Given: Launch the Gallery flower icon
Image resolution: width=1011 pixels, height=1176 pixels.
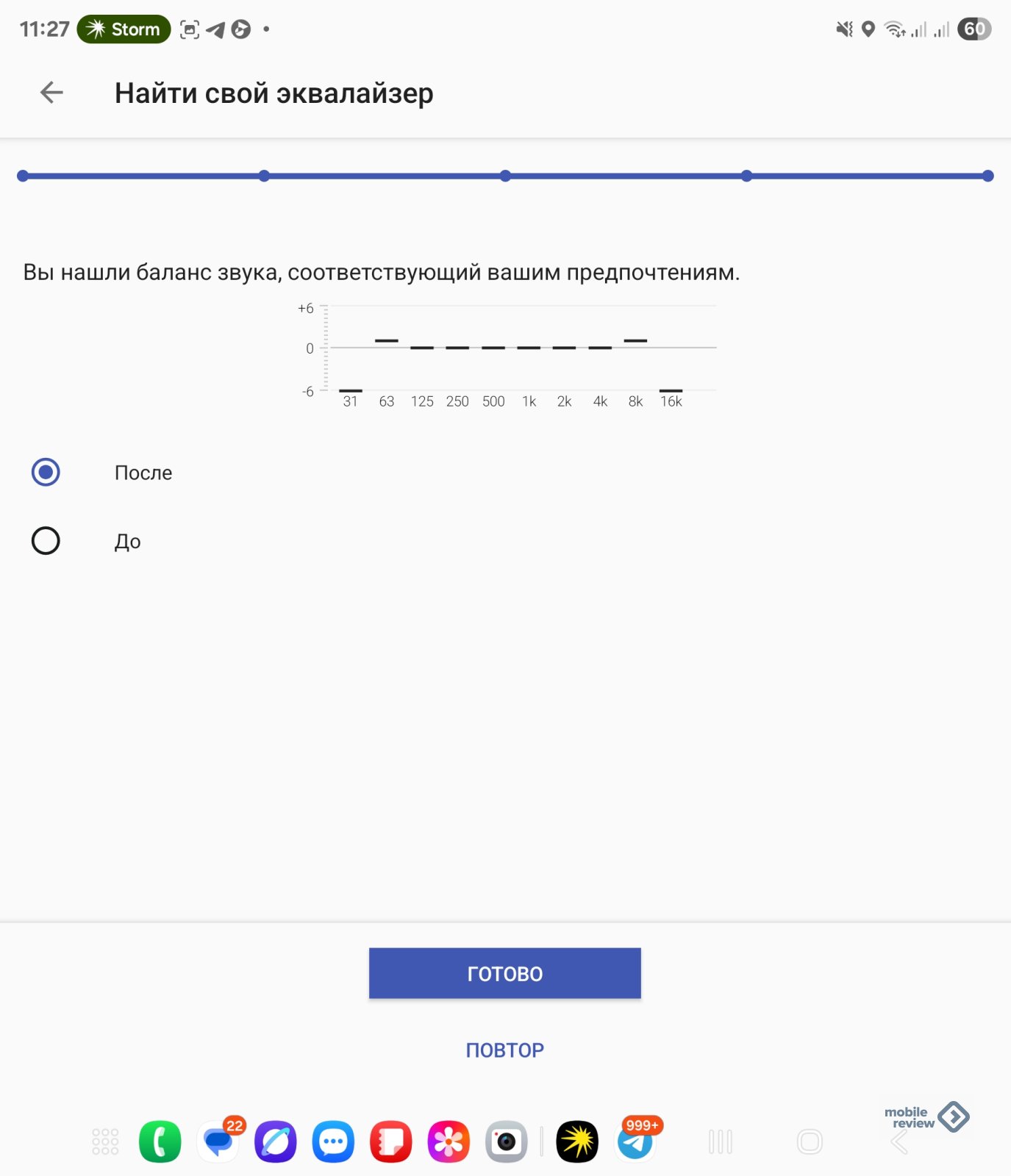Looking at the screenshot, I should tap(449, 1141).
